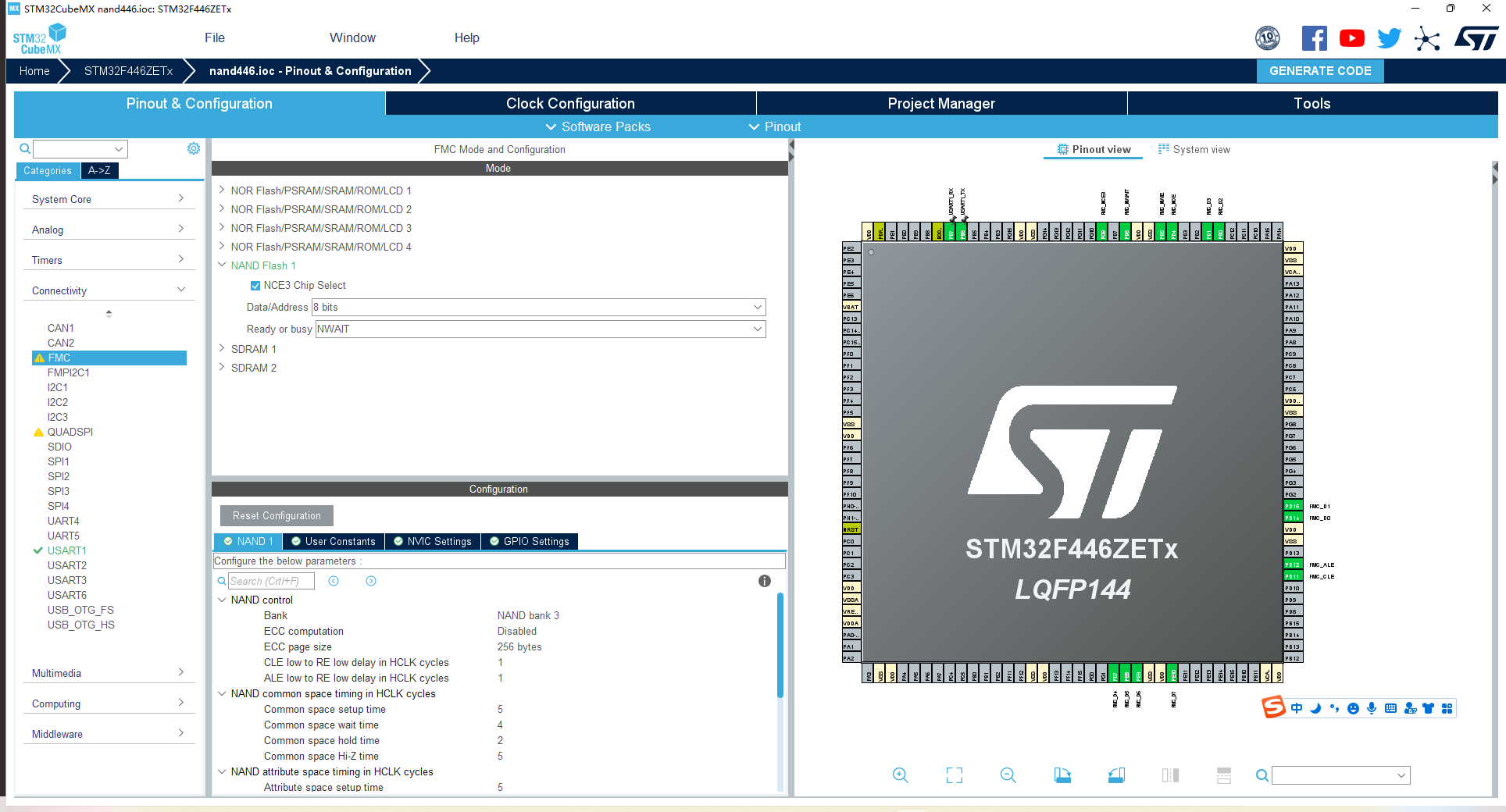The image size is (1506, 812).
Task: Click the Reset Configuration button
Action: pyautogui.click(x=277, y=515)
